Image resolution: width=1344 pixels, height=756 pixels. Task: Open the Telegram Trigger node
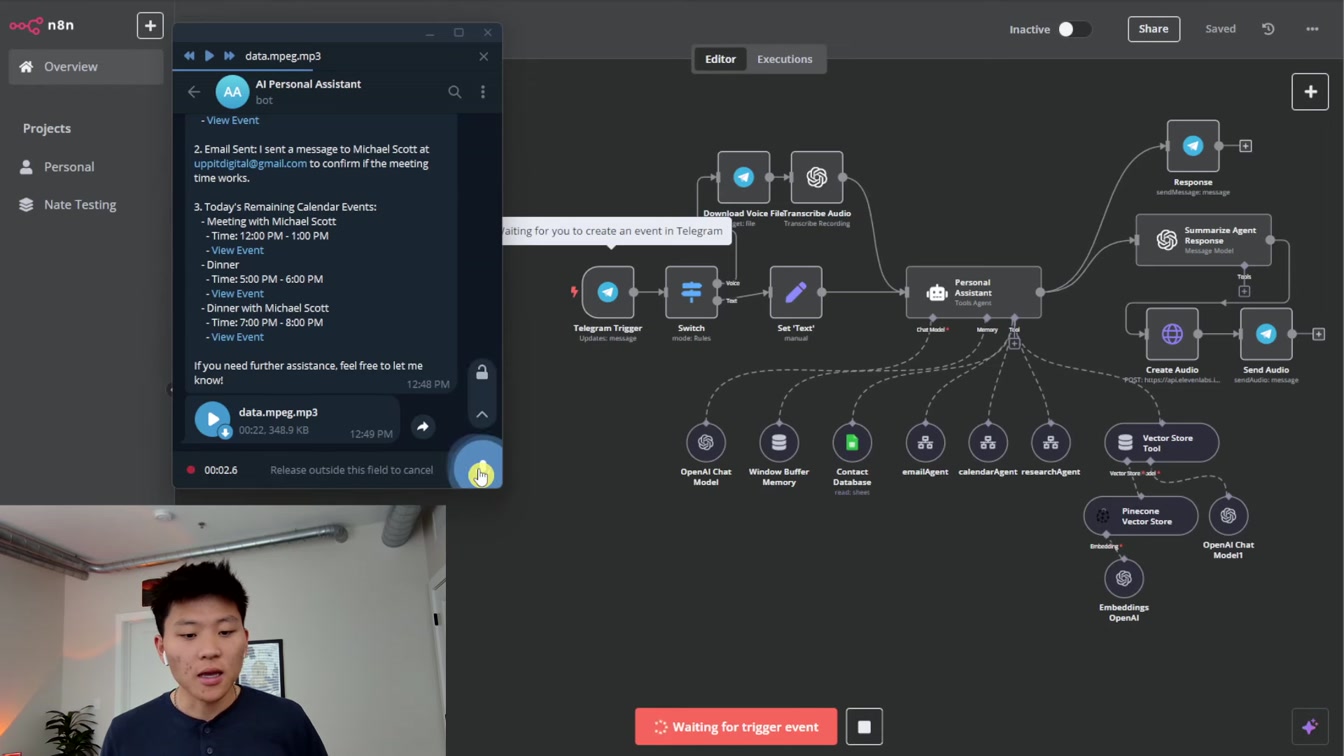click(608, 292)
